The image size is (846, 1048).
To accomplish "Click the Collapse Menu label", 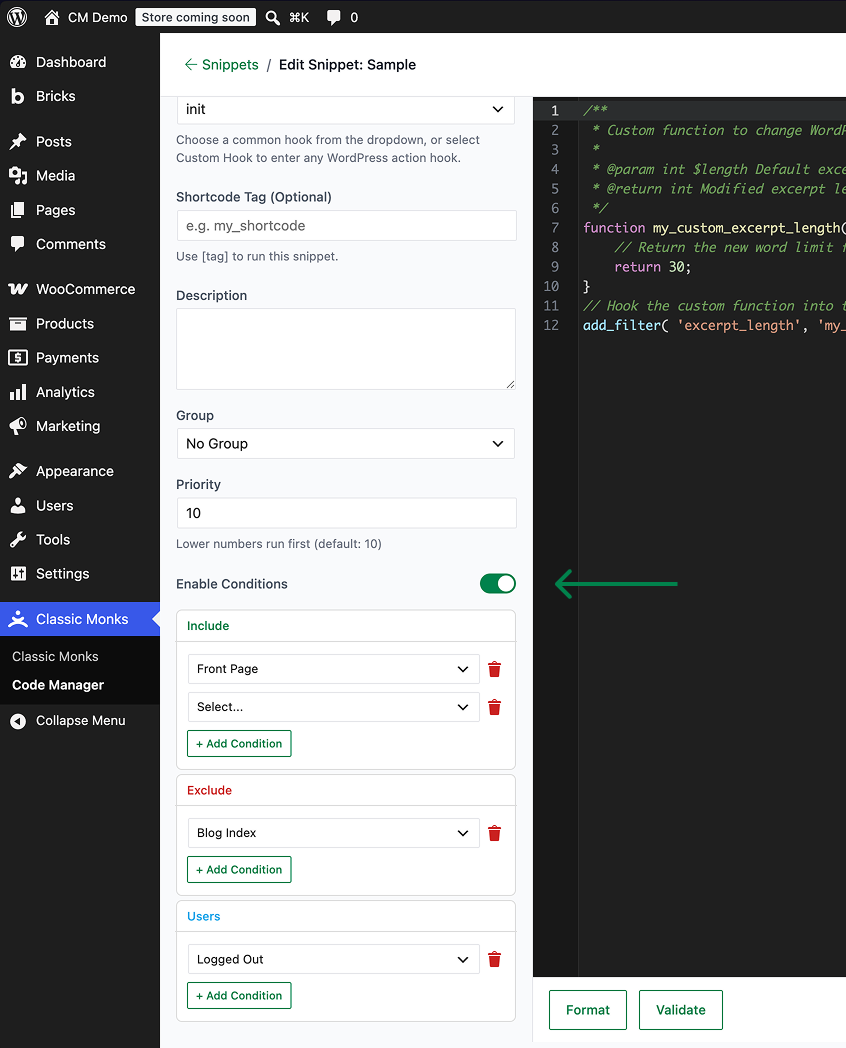I will (x=81, y=720).
